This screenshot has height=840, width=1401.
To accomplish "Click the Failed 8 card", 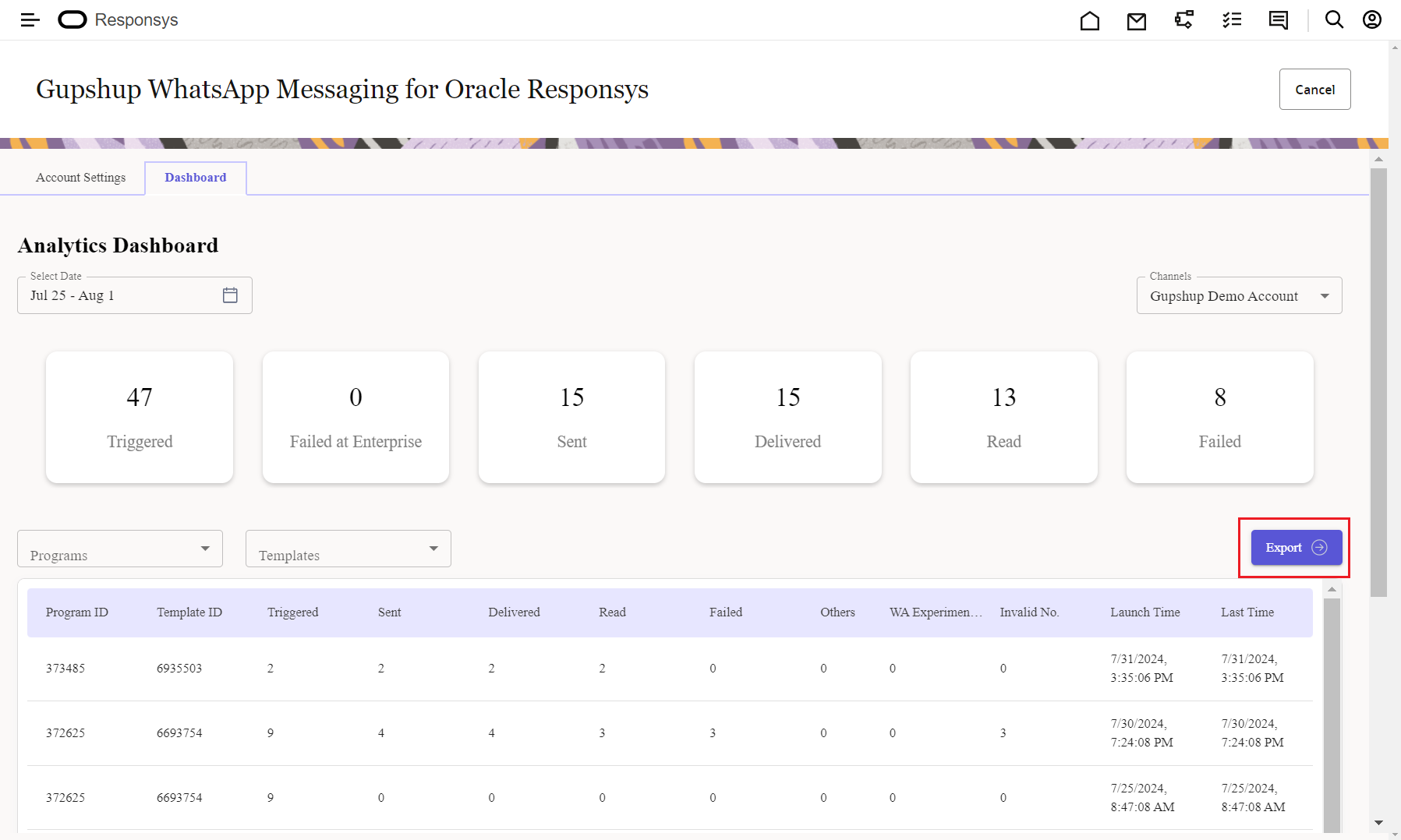I will [x=1219, y=417].
